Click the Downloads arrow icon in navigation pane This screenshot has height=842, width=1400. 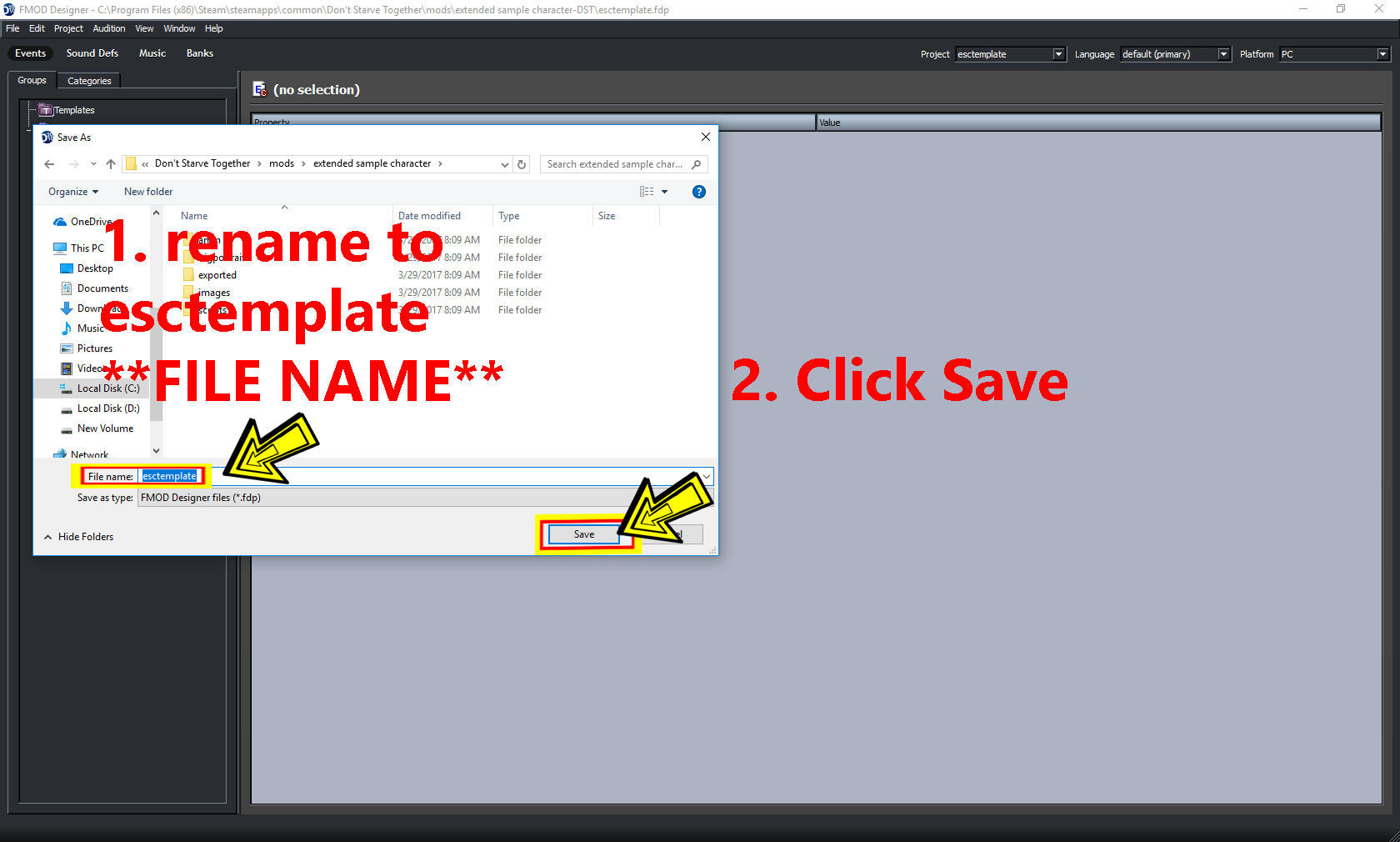click(67, 308)
